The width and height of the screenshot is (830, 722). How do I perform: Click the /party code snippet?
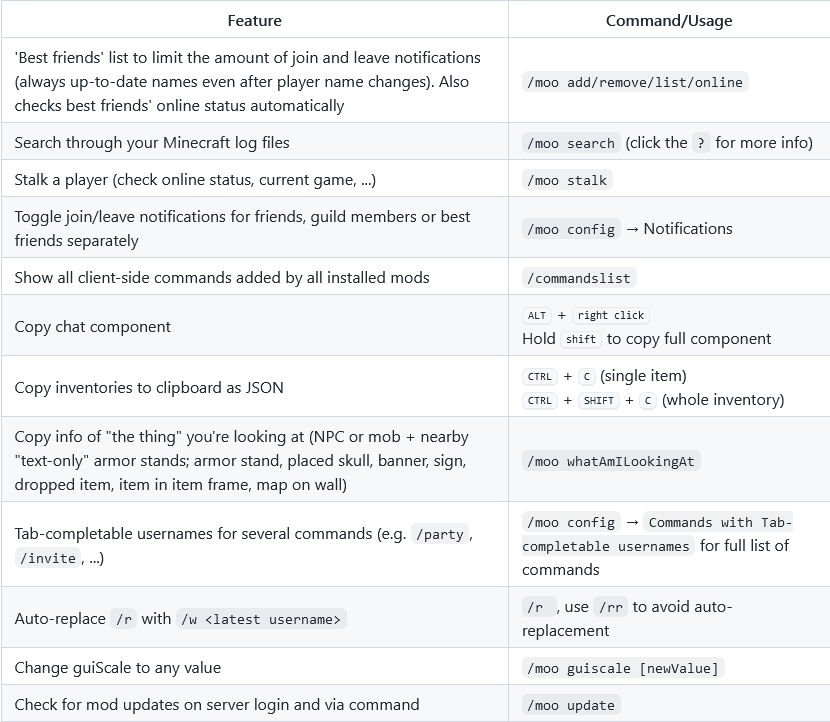click(x=440, y=534)
